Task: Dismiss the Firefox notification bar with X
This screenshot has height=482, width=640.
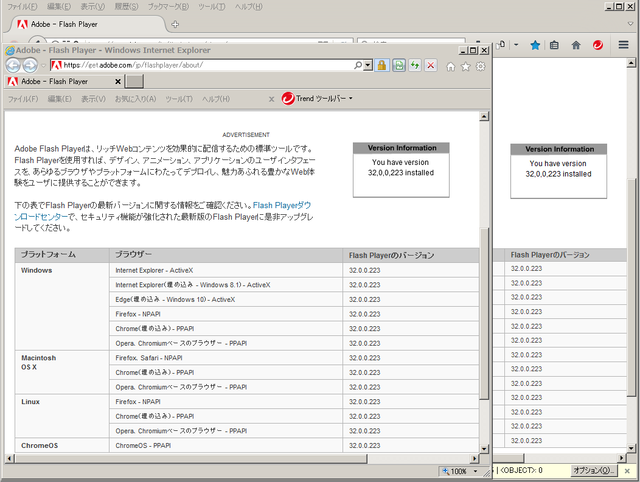Action: point(627,471)
